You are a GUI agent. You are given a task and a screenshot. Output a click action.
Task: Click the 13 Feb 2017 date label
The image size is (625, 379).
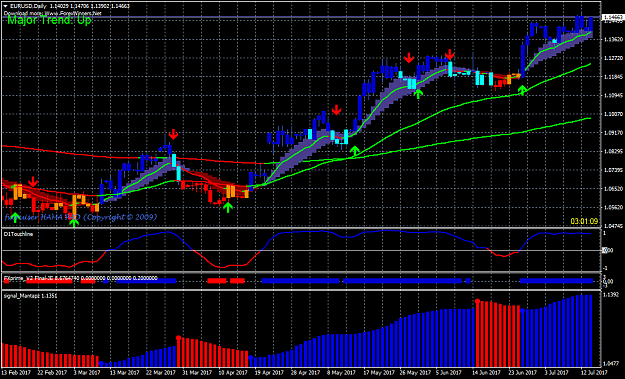(x=15, y=373)
